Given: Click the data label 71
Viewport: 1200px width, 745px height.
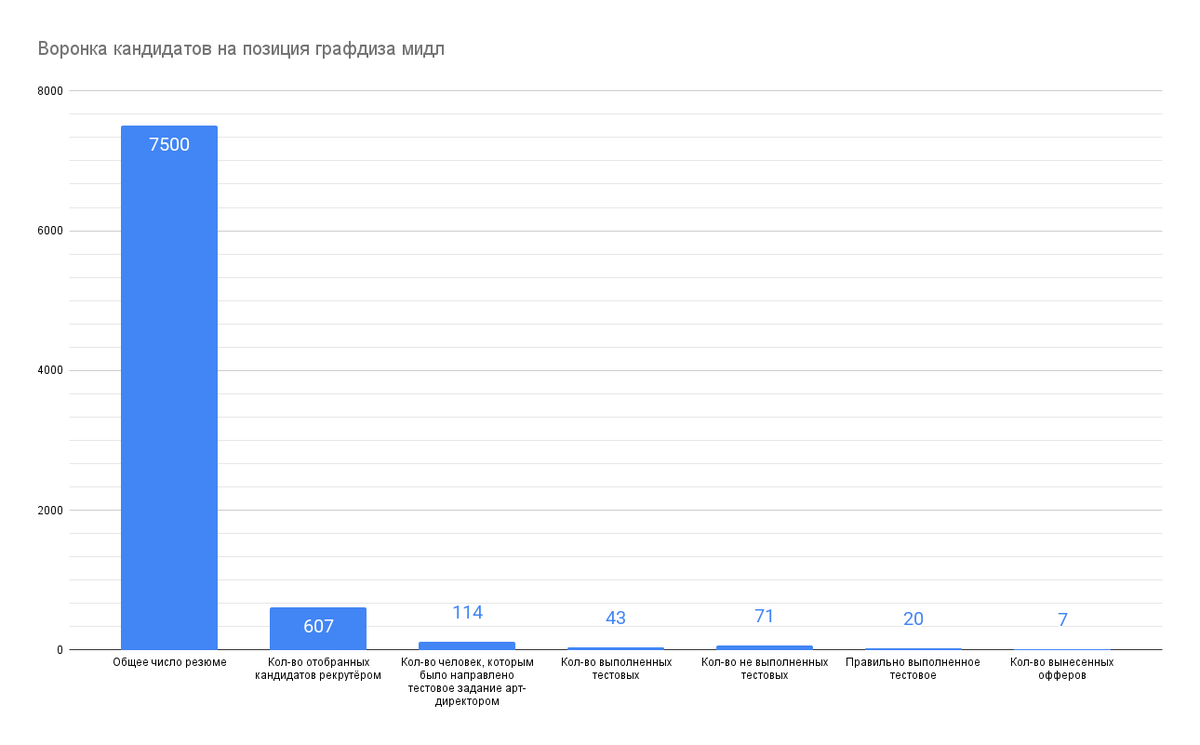Looking at the screenshot, I should (x=765, y=616).
